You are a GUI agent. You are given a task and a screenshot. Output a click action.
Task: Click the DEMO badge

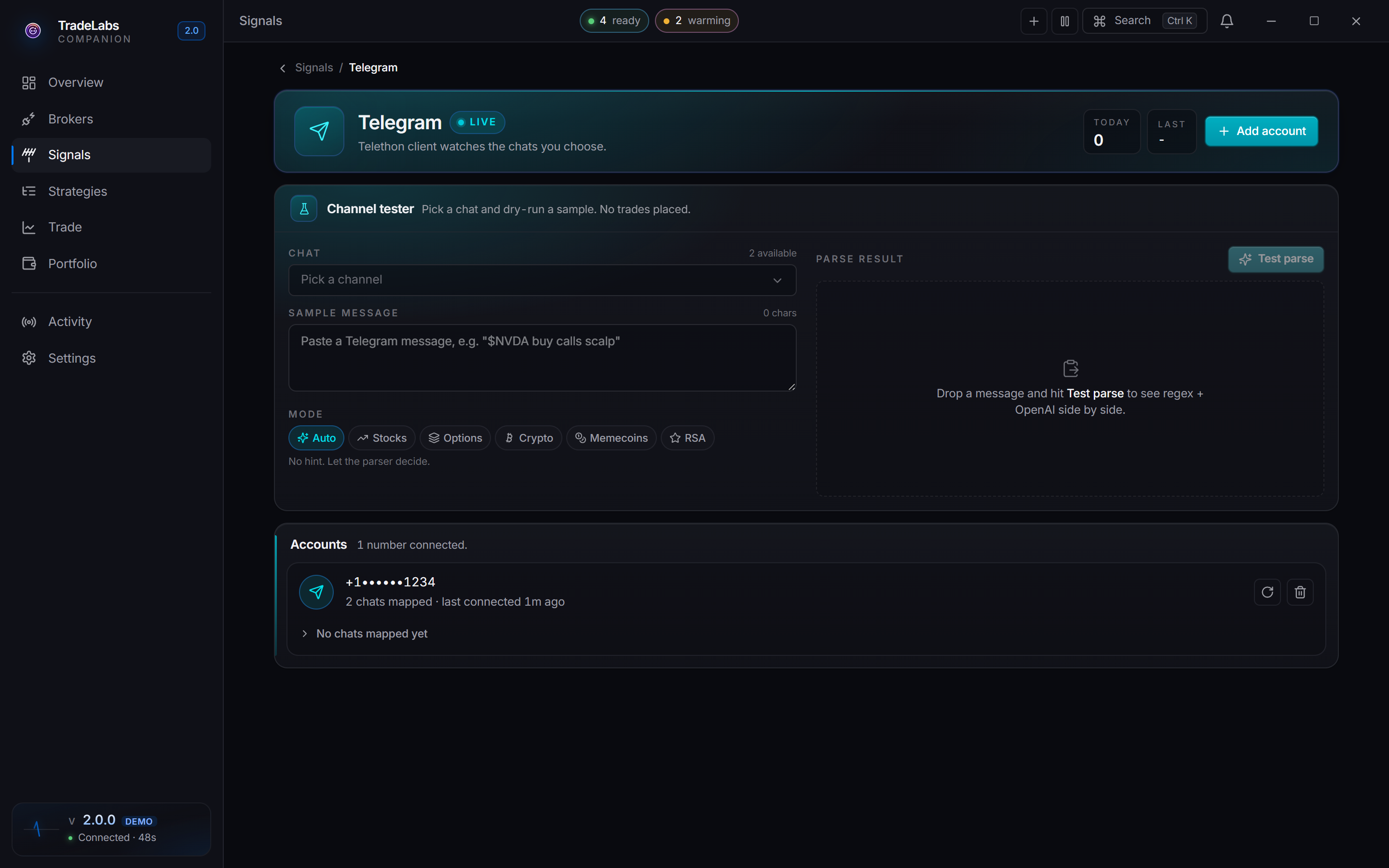[x=139, y=822]
